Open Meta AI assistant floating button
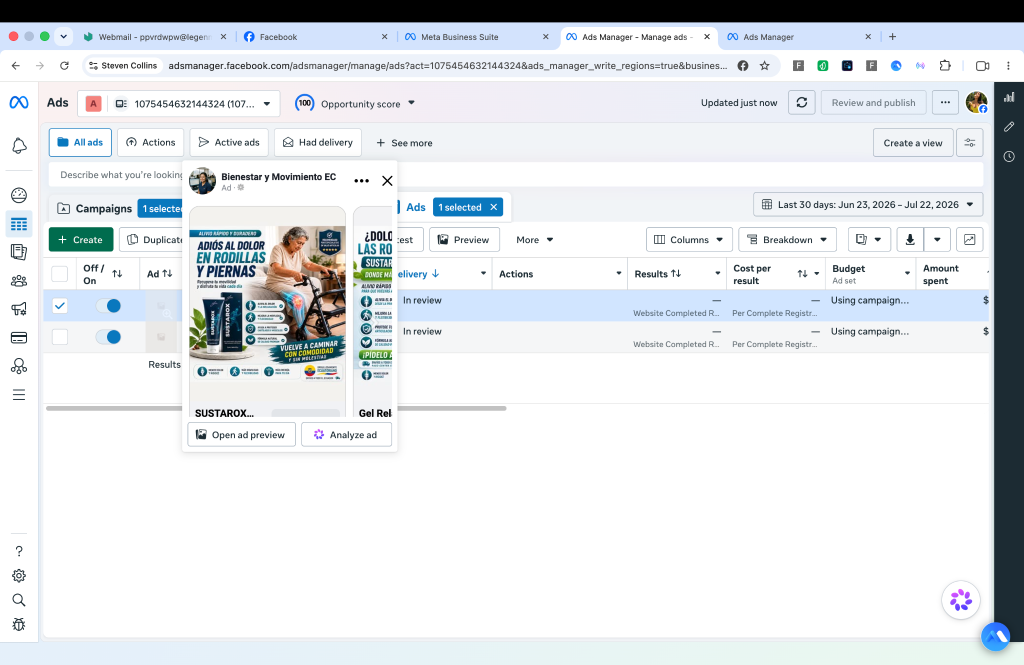The height and width of the screenshot is (665, 1024). click(961, 600)
